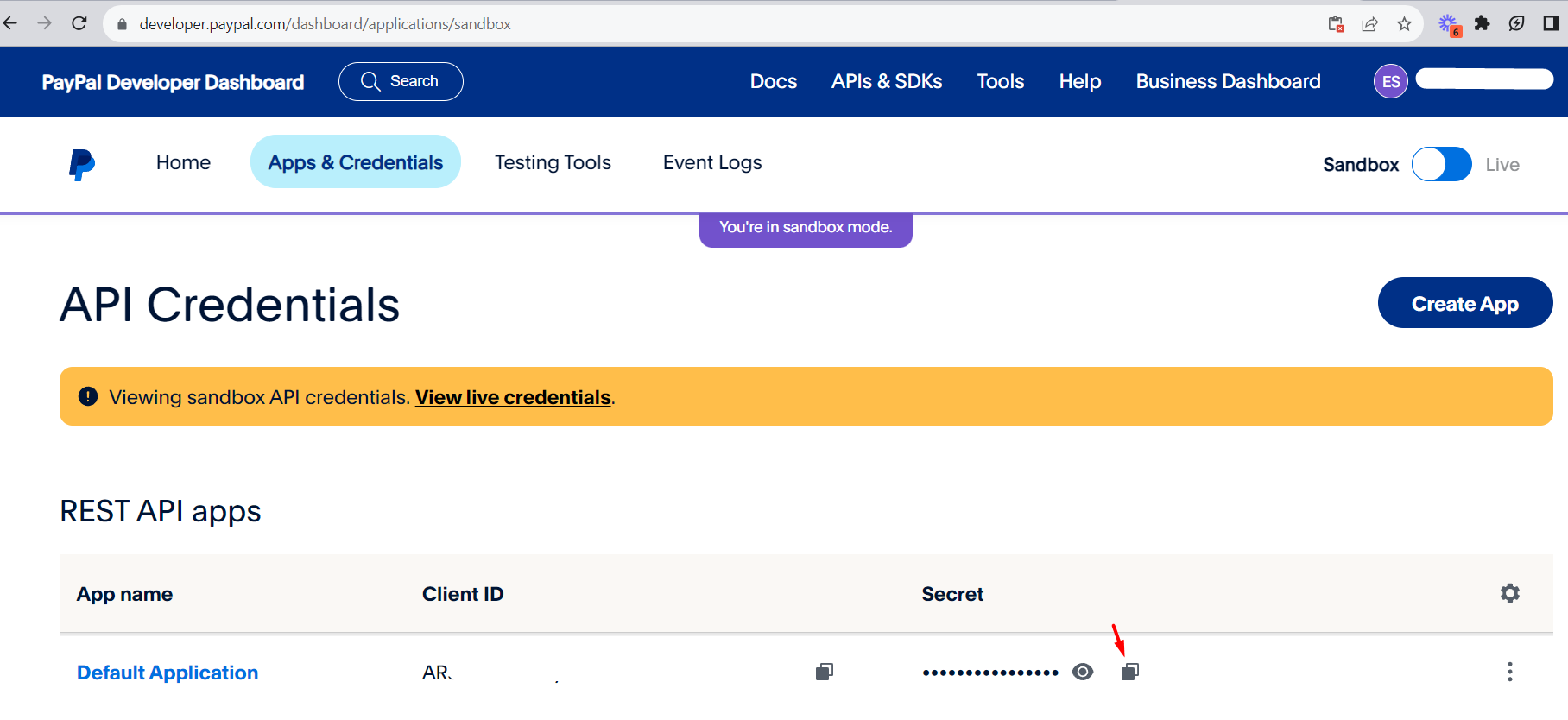This screenshot has height=720, width=1568.
Task: Click the You're in sandbox mode badge
Action: tap(806, 228)
